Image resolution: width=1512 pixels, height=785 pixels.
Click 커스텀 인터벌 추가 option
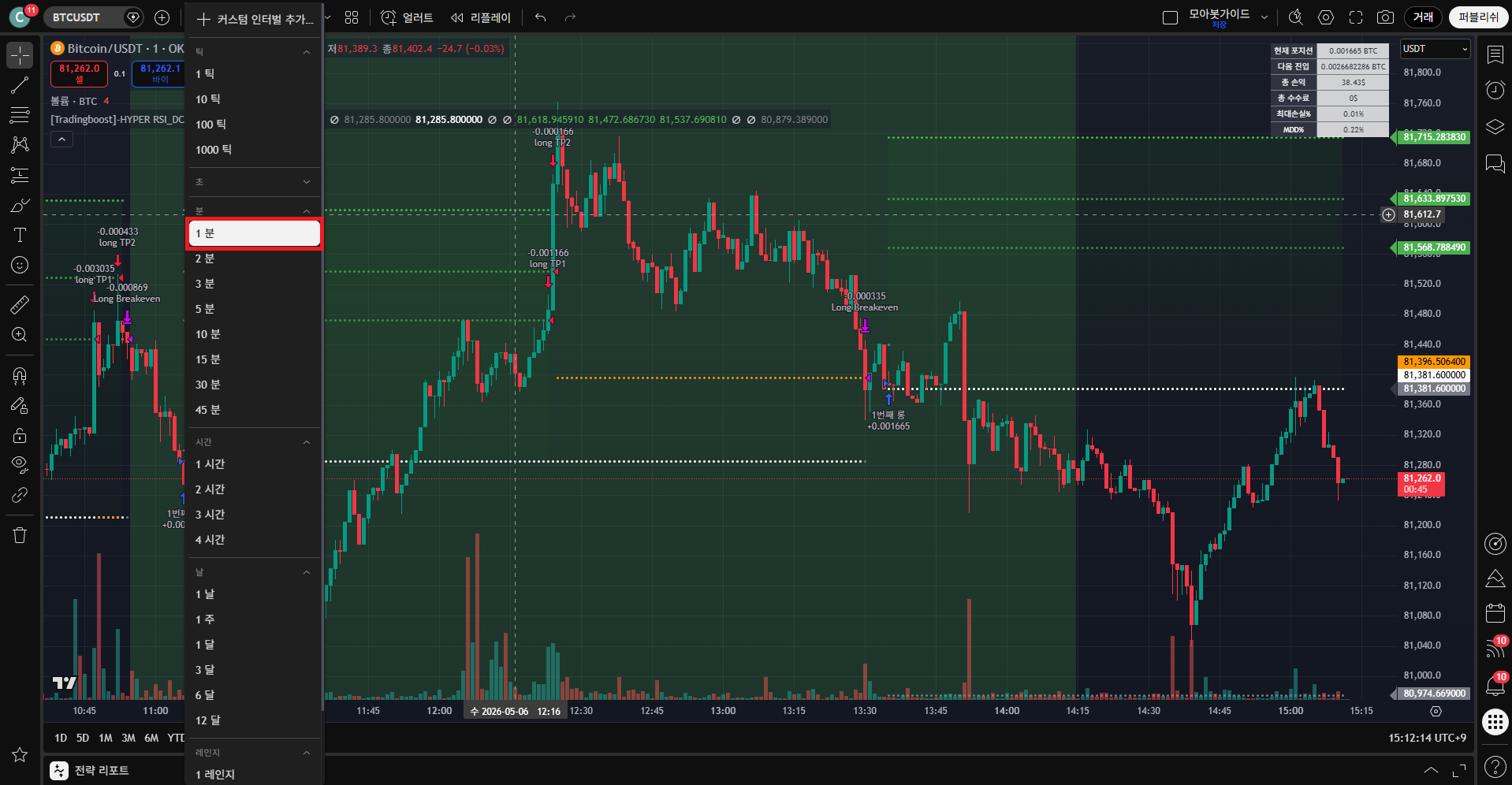pyautogui.click(x=254, y=19)
